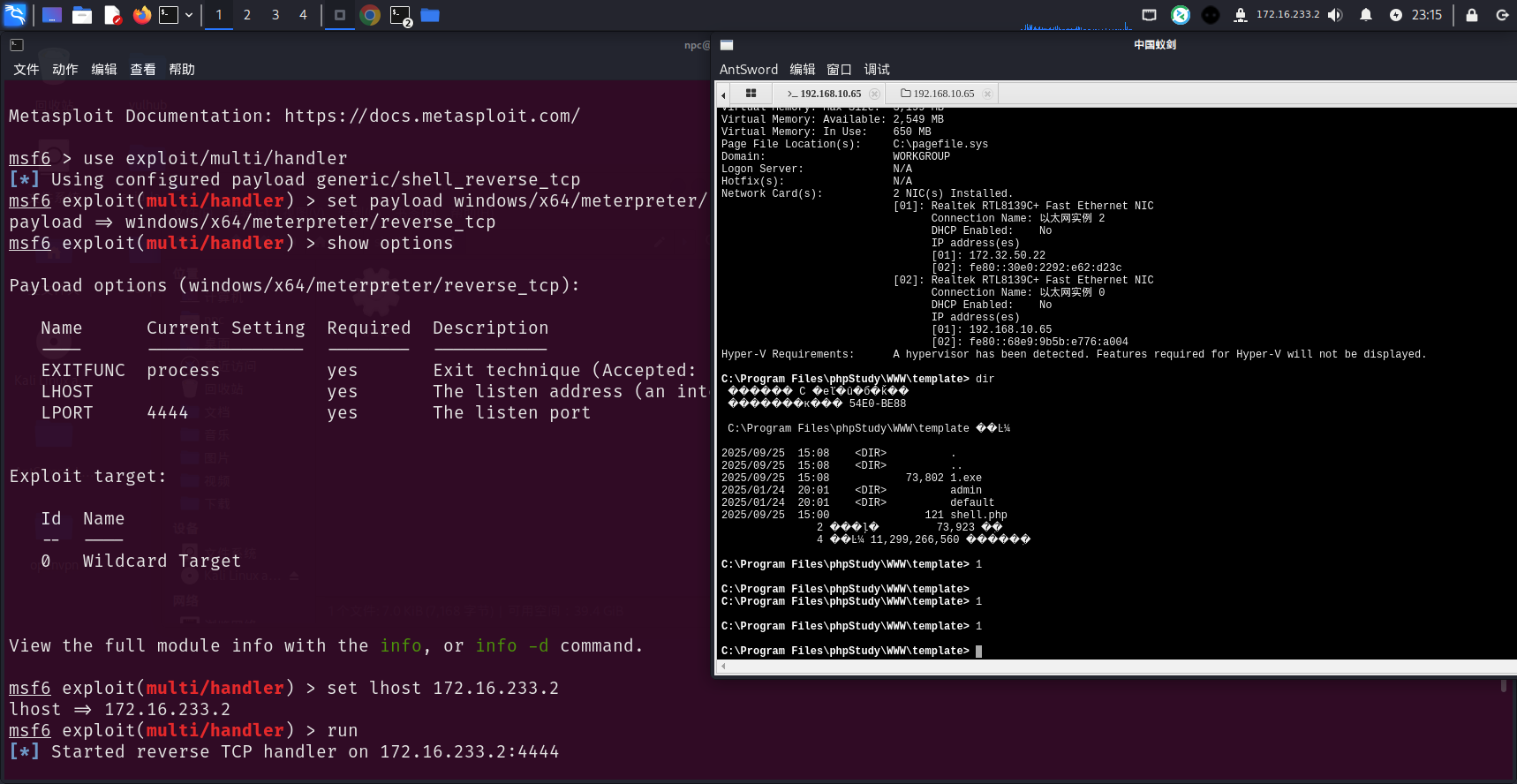
Task: Click the 'C:\pagefile.sys' value in AntSword output
Action: [940, 144]
